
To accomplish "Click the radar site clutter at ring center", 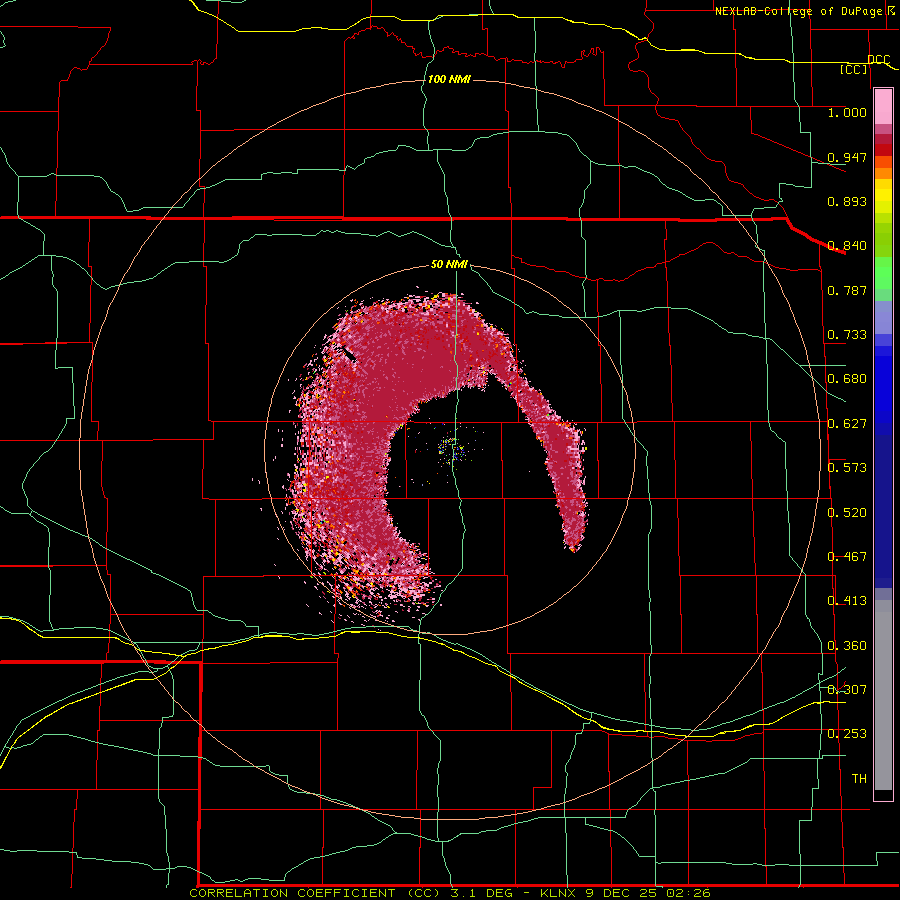I will [452, 450].
